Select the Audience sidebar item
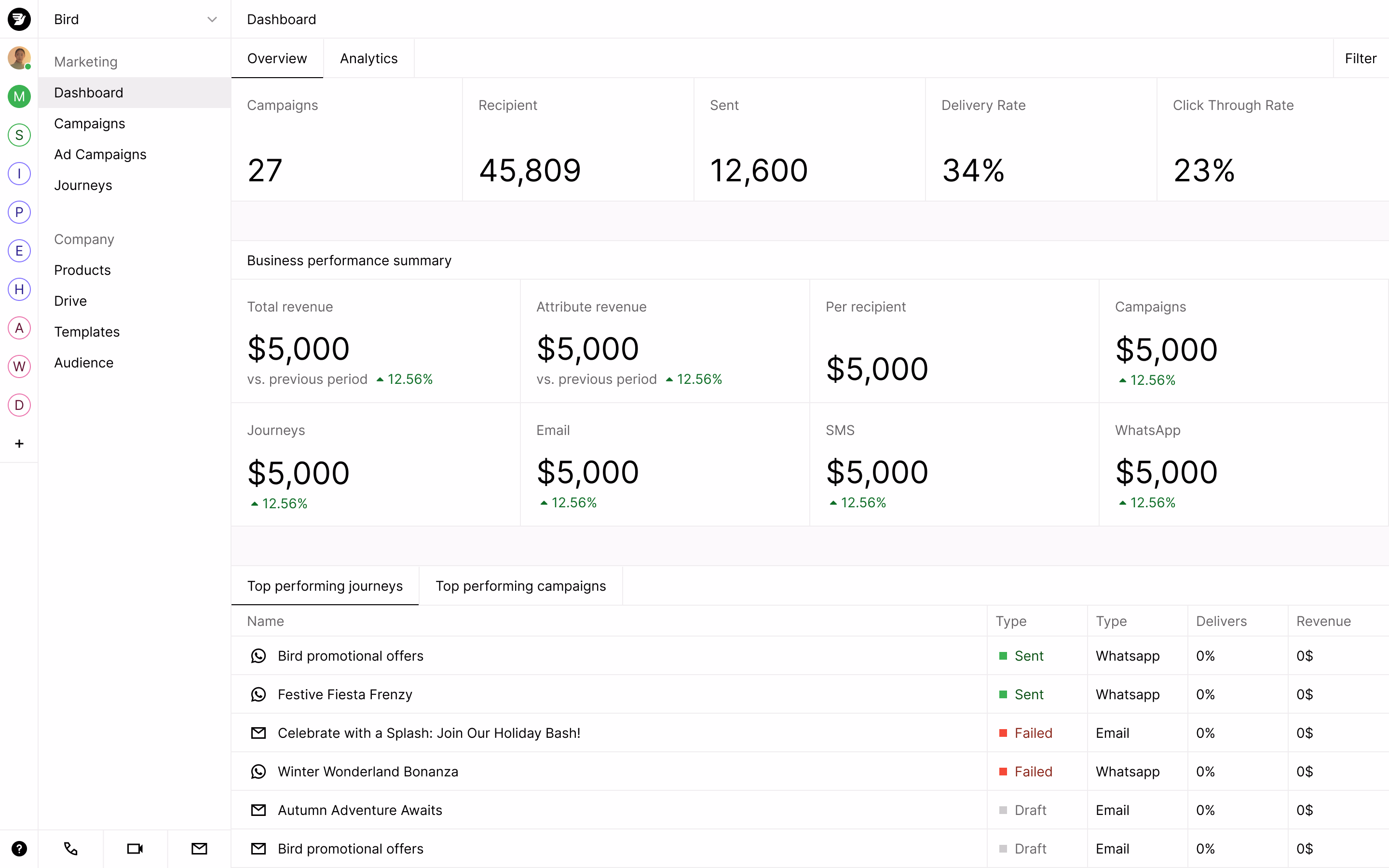Viewport: 1389px width, 868px height. coord(84,363)
